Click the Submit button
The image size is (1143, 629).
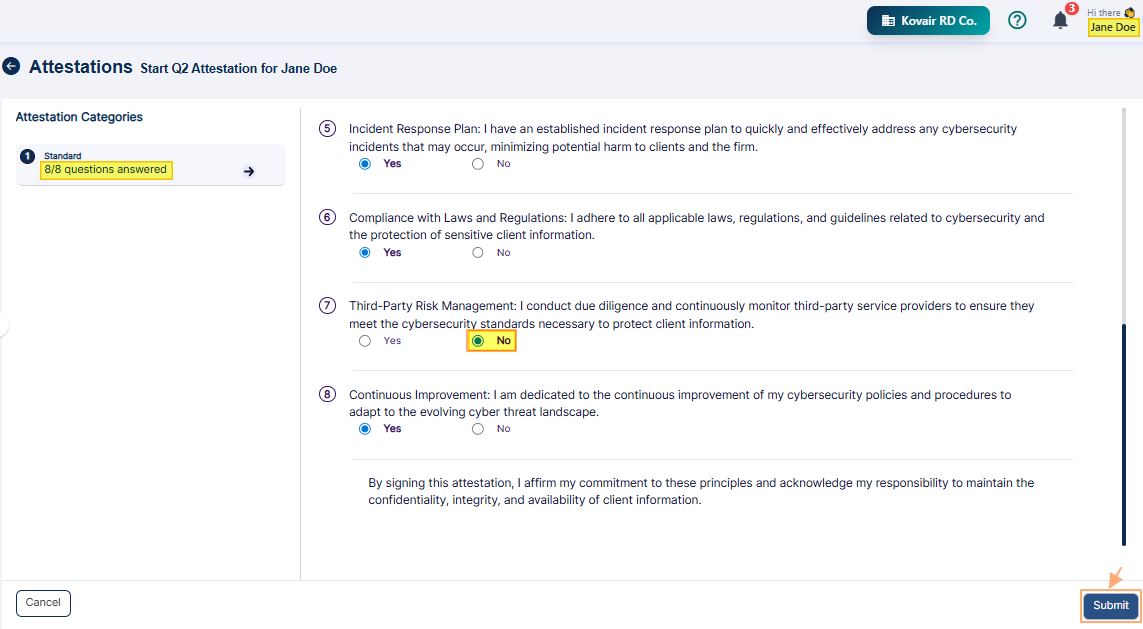tap(1110, 605)
